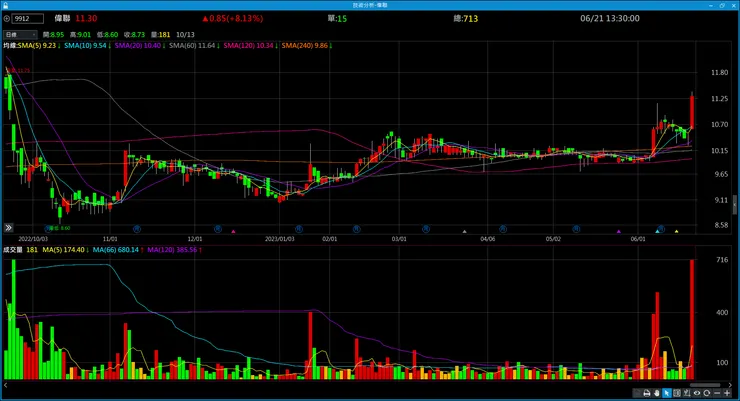The width and height of the screenshot is (740, 401).
Task: Click the 11.80 price axis label
Action: (x=720, y=73)
